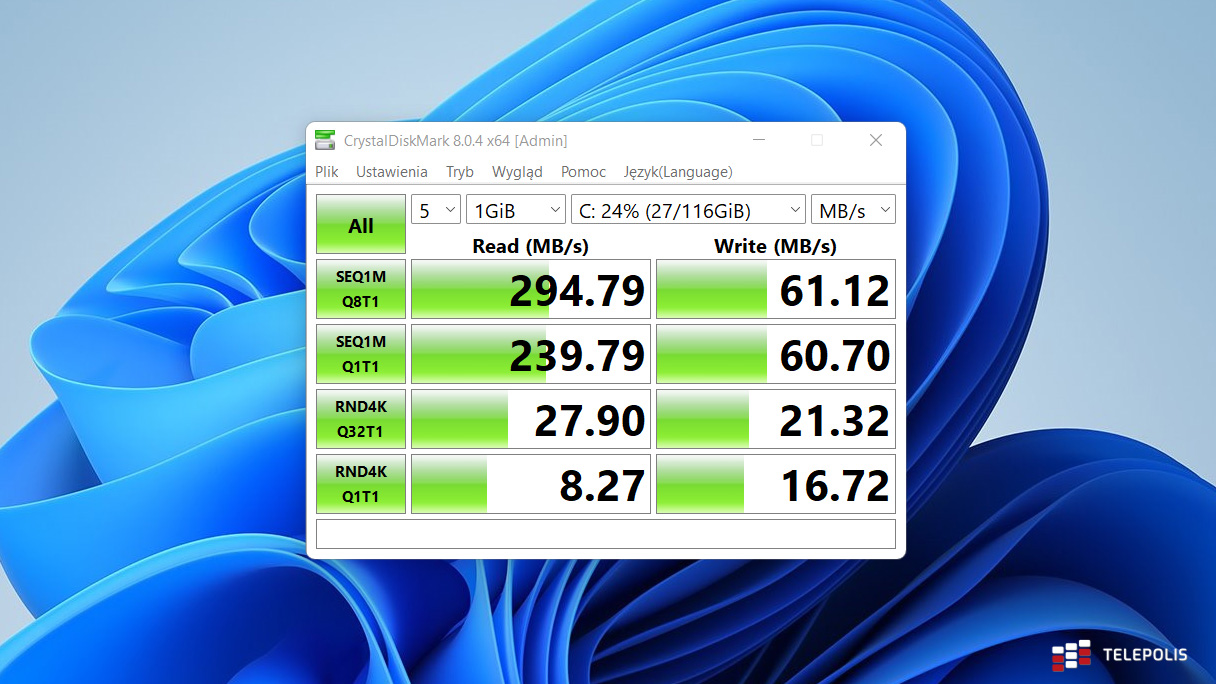The width and height of the screenshot is (1216, 684).
Task: Open the Wygląd menu
Action: tap(517, 172)
